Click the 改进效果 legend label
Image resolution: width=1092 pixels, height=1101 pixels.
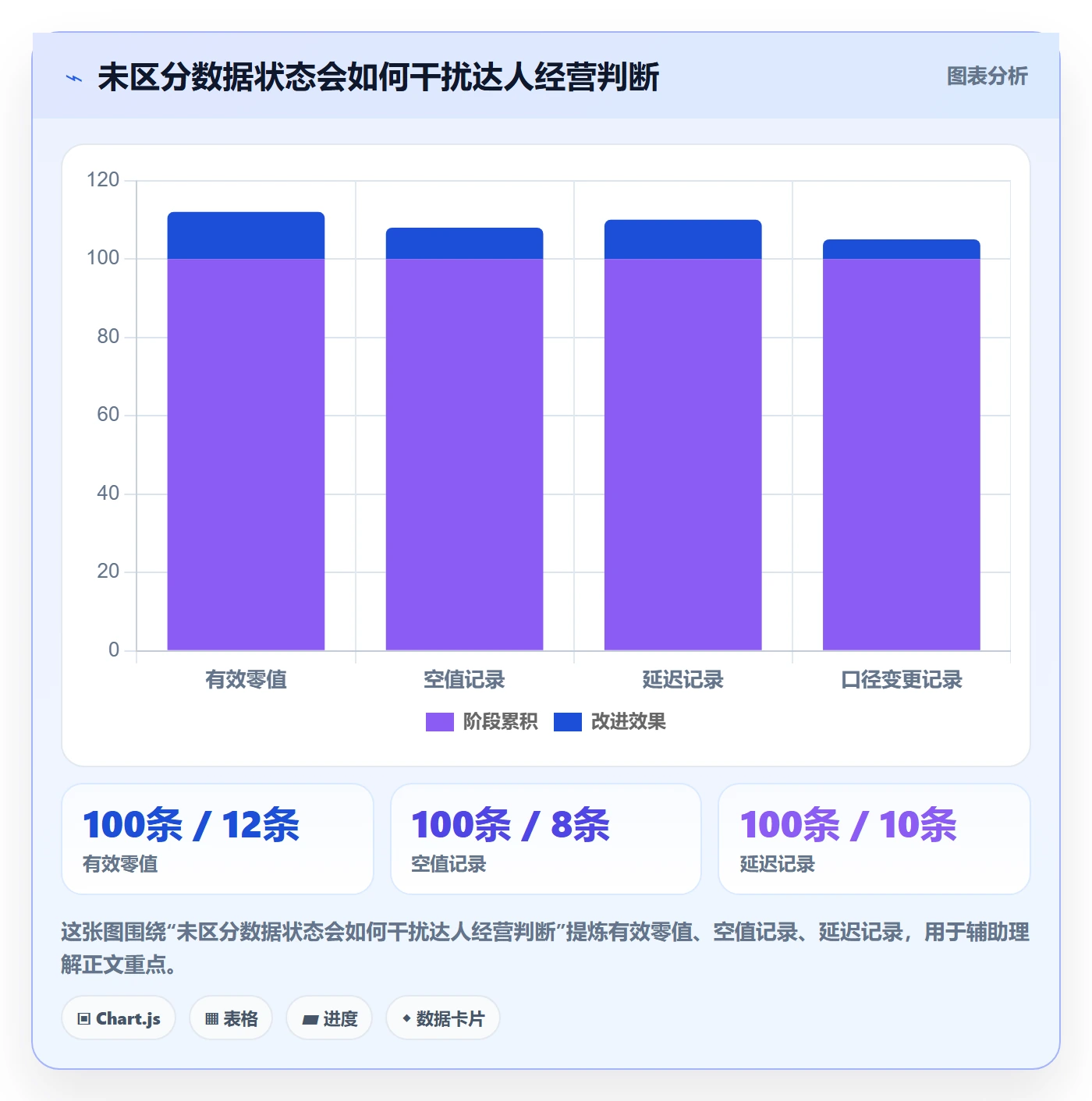tap(628, 722)
